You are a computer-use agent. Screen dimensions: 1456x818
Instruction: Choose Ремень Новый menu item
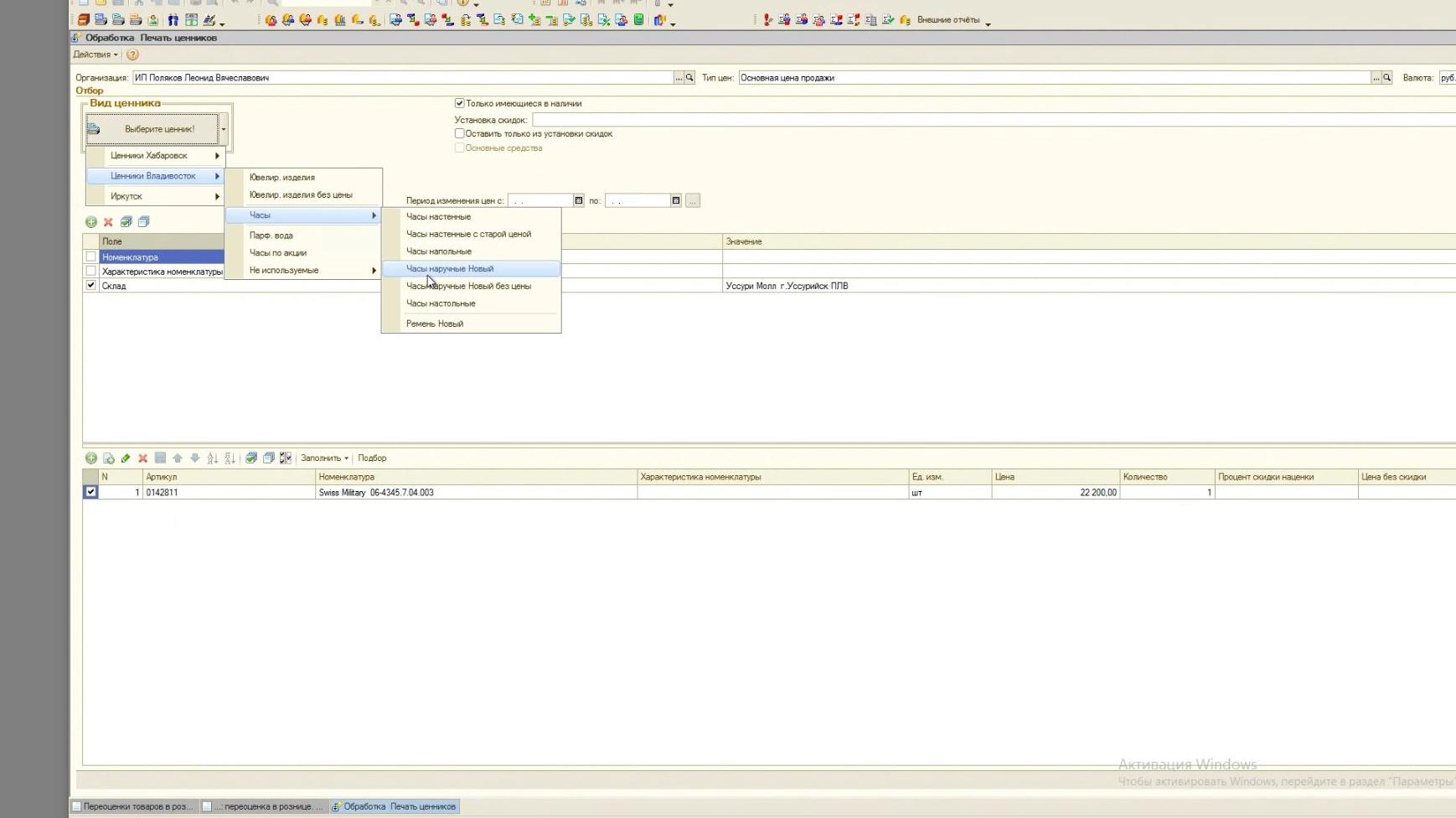coord(472,324)
